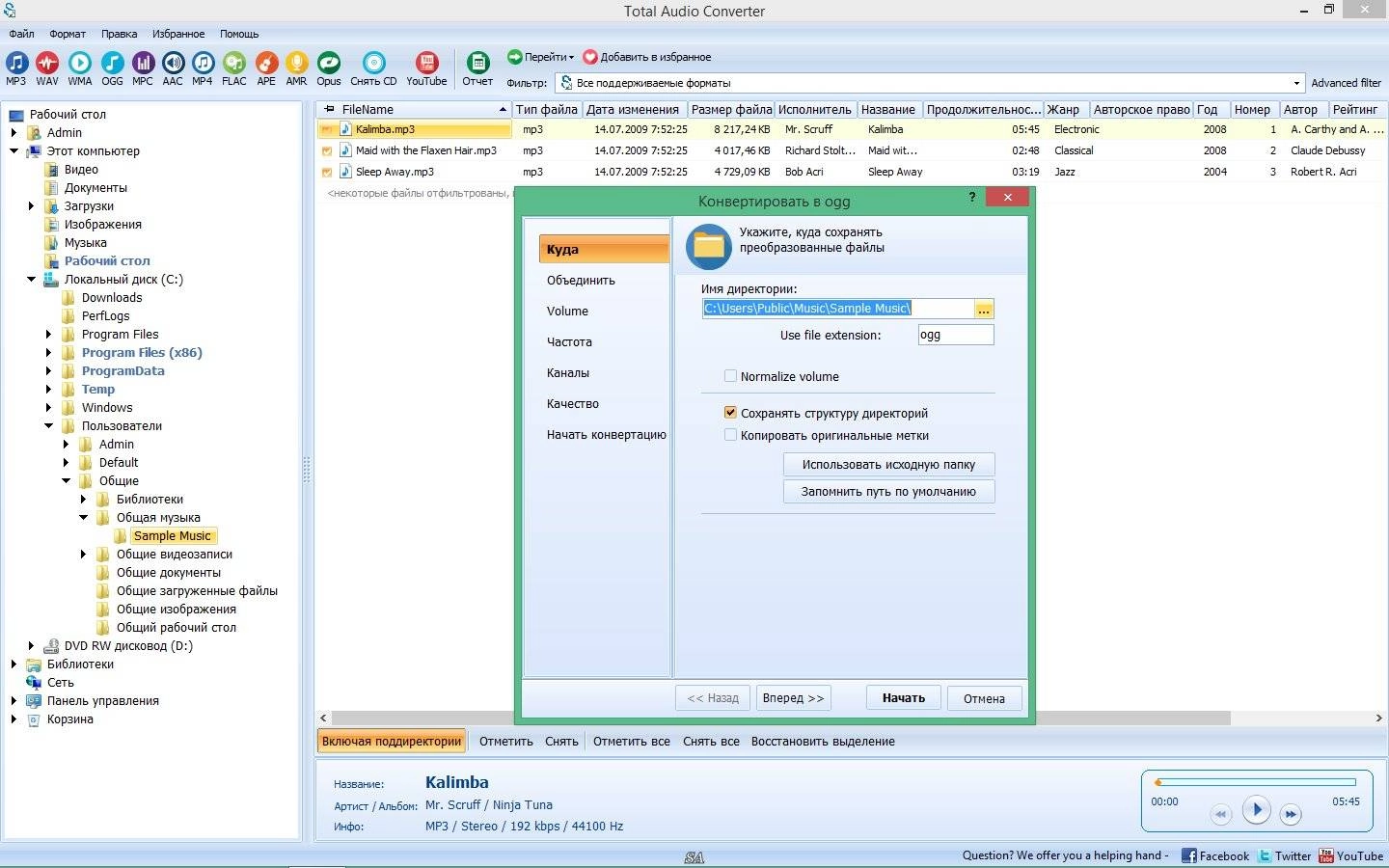Collapse the Этот компьютер tree node
Viewport: 1389px width, 868px height.
click(14, 151)
